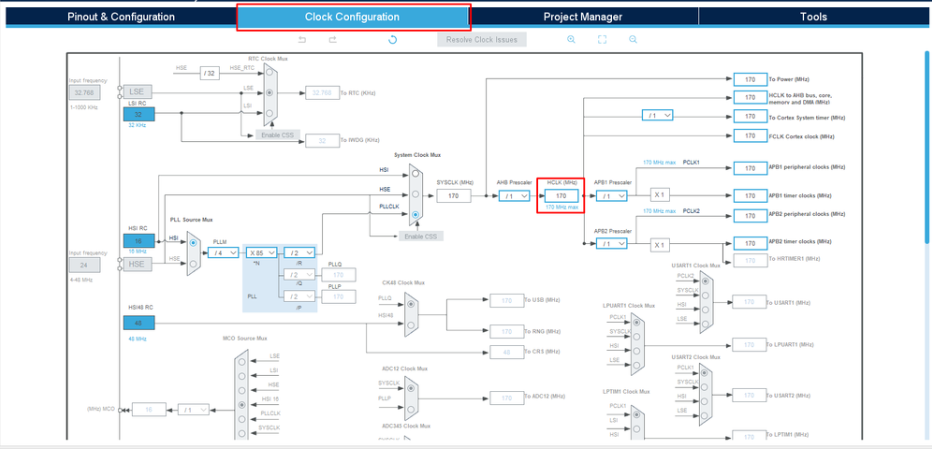Click the APB2 X 1 multiplier box
This screenshot has height=450, width=932.
point(659,244)
